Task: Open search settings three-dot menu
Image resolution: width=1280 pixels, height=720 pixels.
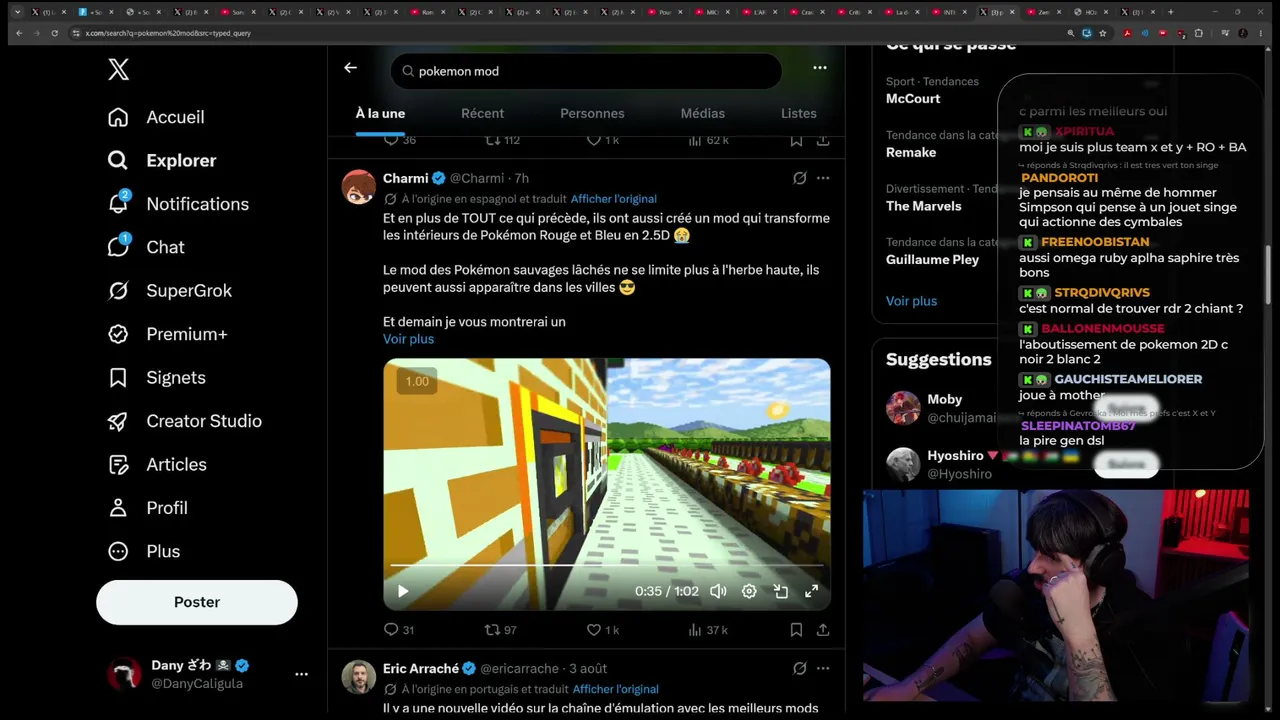Action: tap(820, 68)
